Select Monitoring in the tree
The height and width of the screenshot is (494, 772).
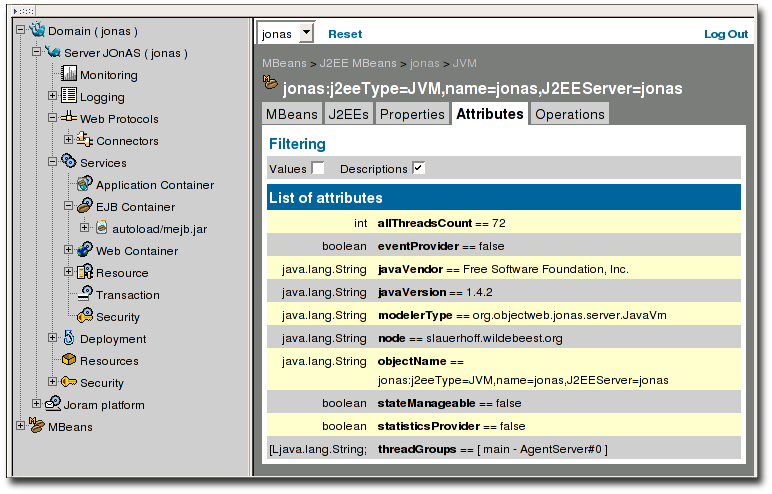click(109, 75)
